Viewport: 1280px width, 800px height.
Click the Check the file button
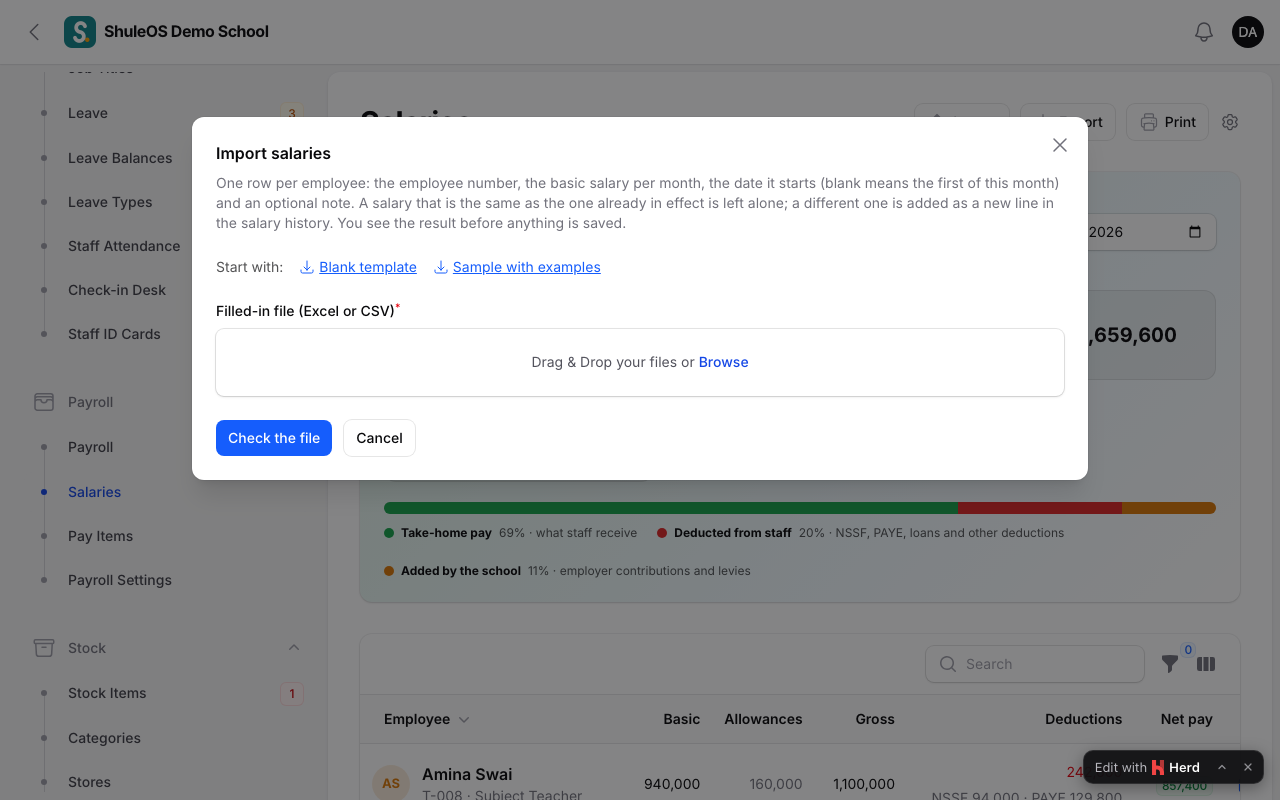tap(274, 438)
